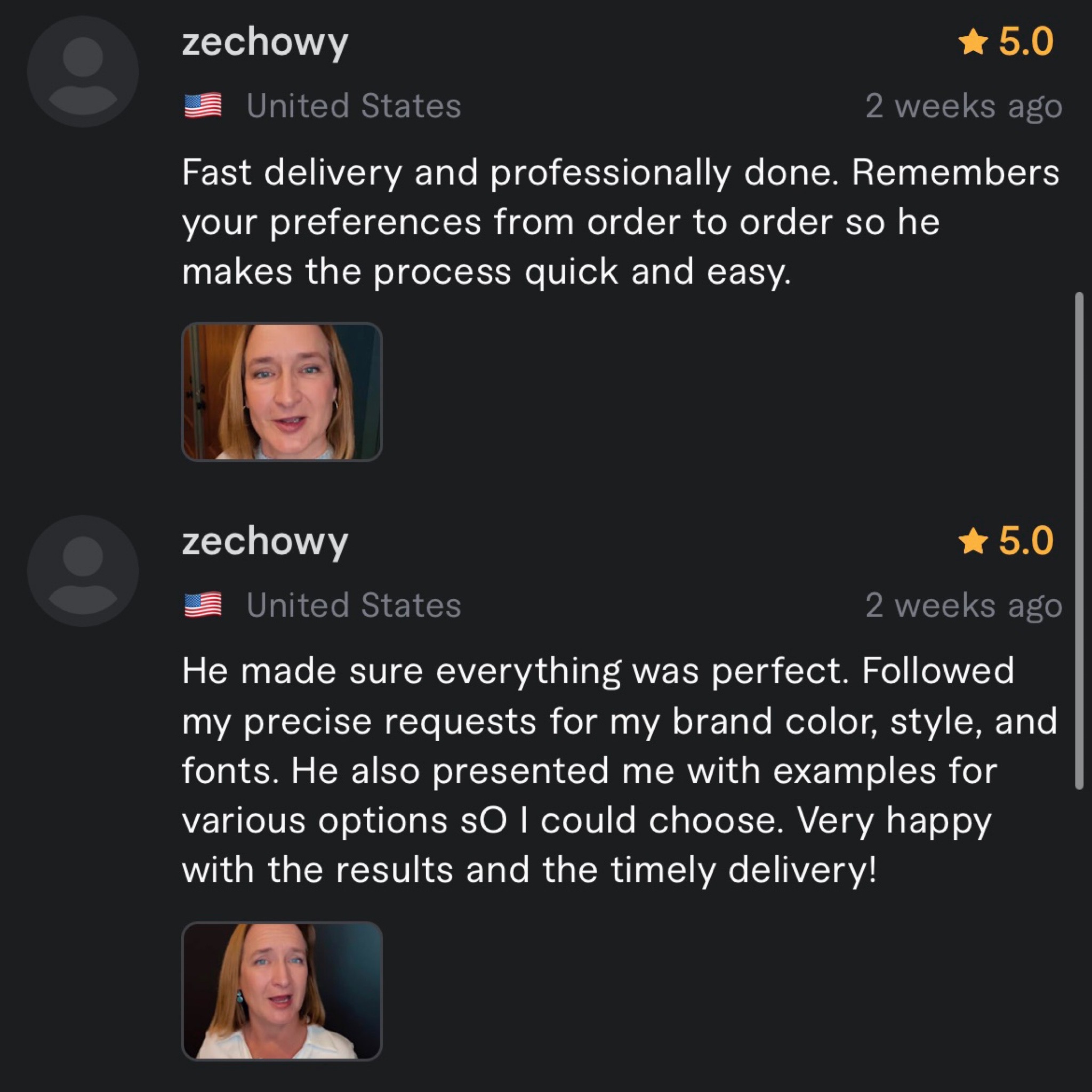Click the "He made sure everything was perfect" text
This screenshot has height=1092, width=1092.
click(x=515, y=671)
